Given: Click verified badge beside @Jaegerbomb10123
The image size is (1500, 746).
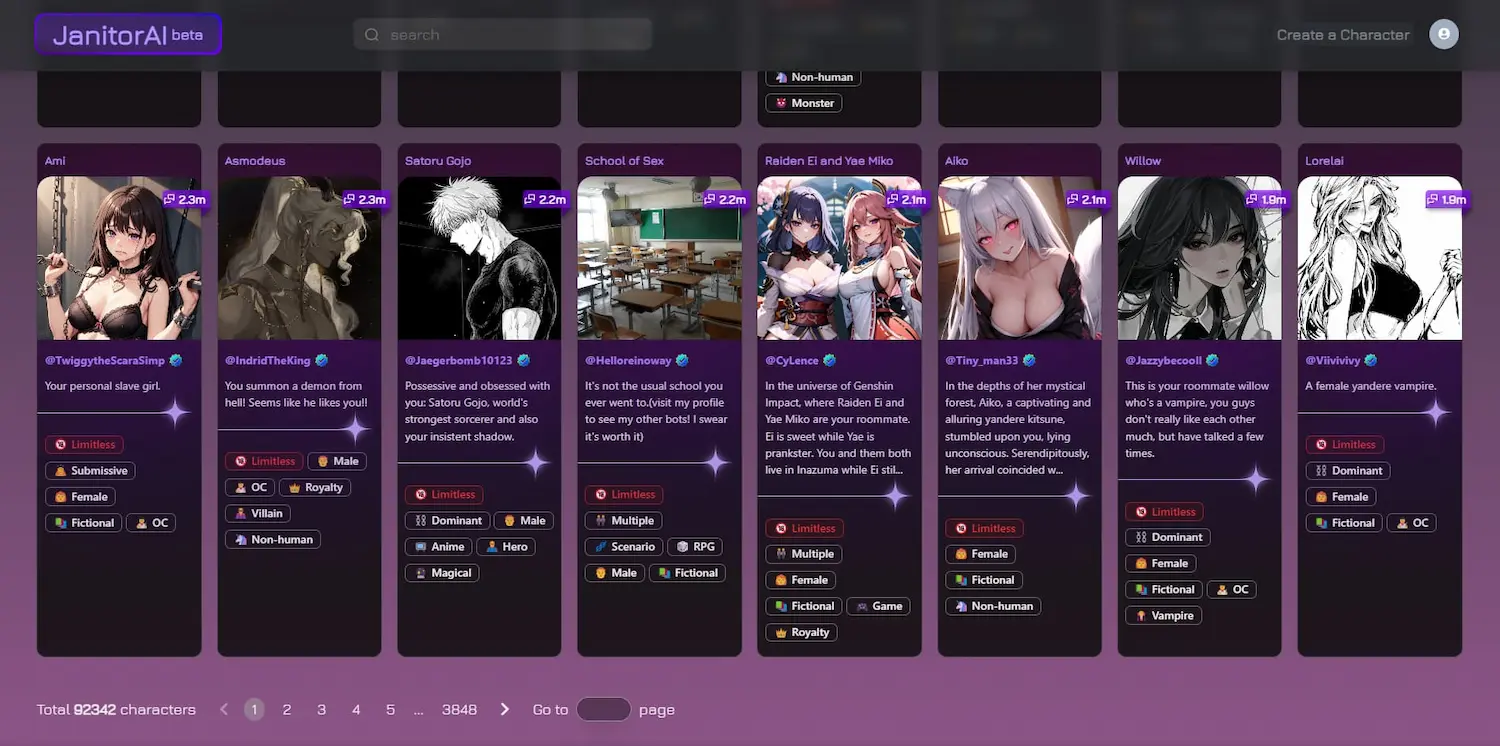Looking at the screenshot, I should [523, 360].
